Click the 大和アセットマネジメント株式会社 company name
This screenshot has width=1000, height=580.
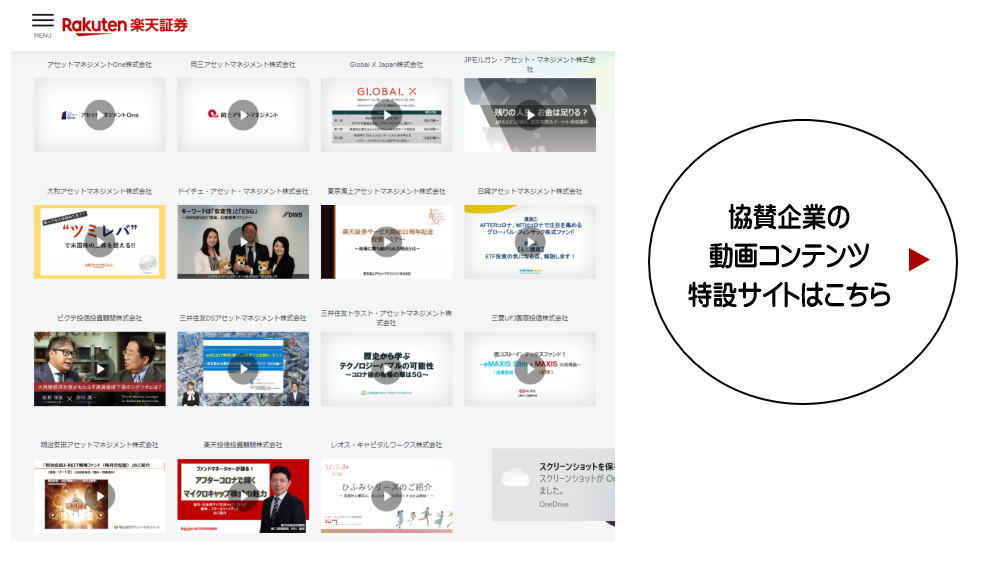99,191
